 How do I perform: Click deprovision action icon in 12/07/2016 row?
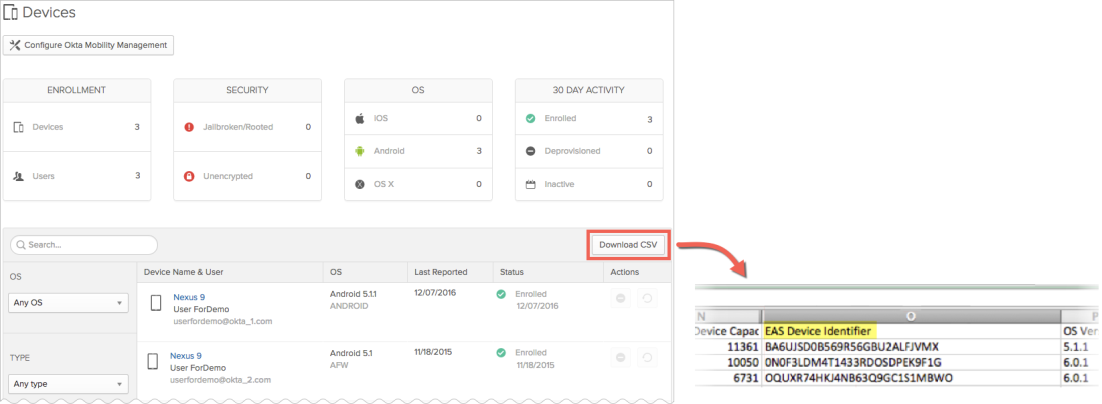click(x=621, y=299)
